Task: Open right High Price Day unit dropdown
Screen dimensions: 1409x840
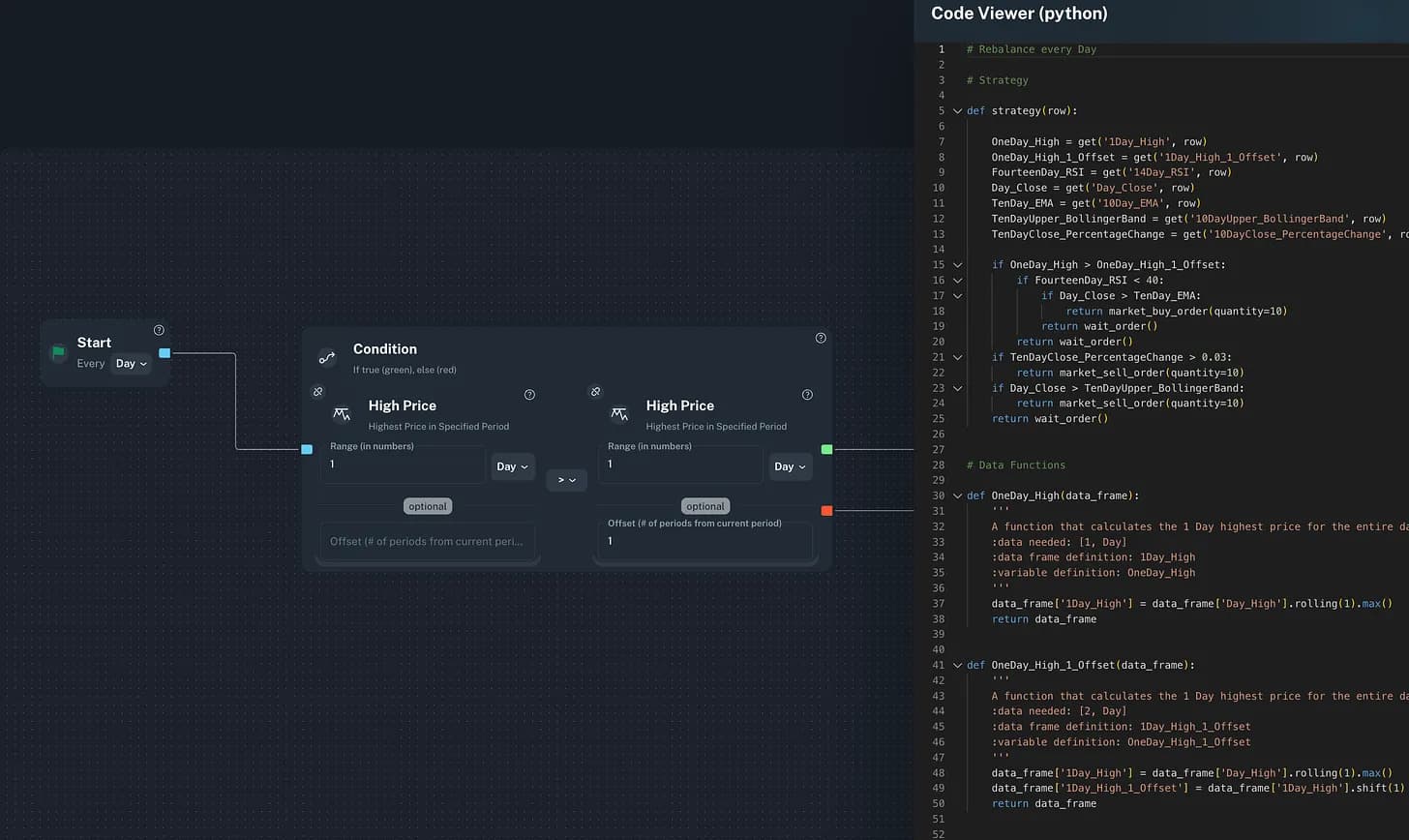Action: 791,466
